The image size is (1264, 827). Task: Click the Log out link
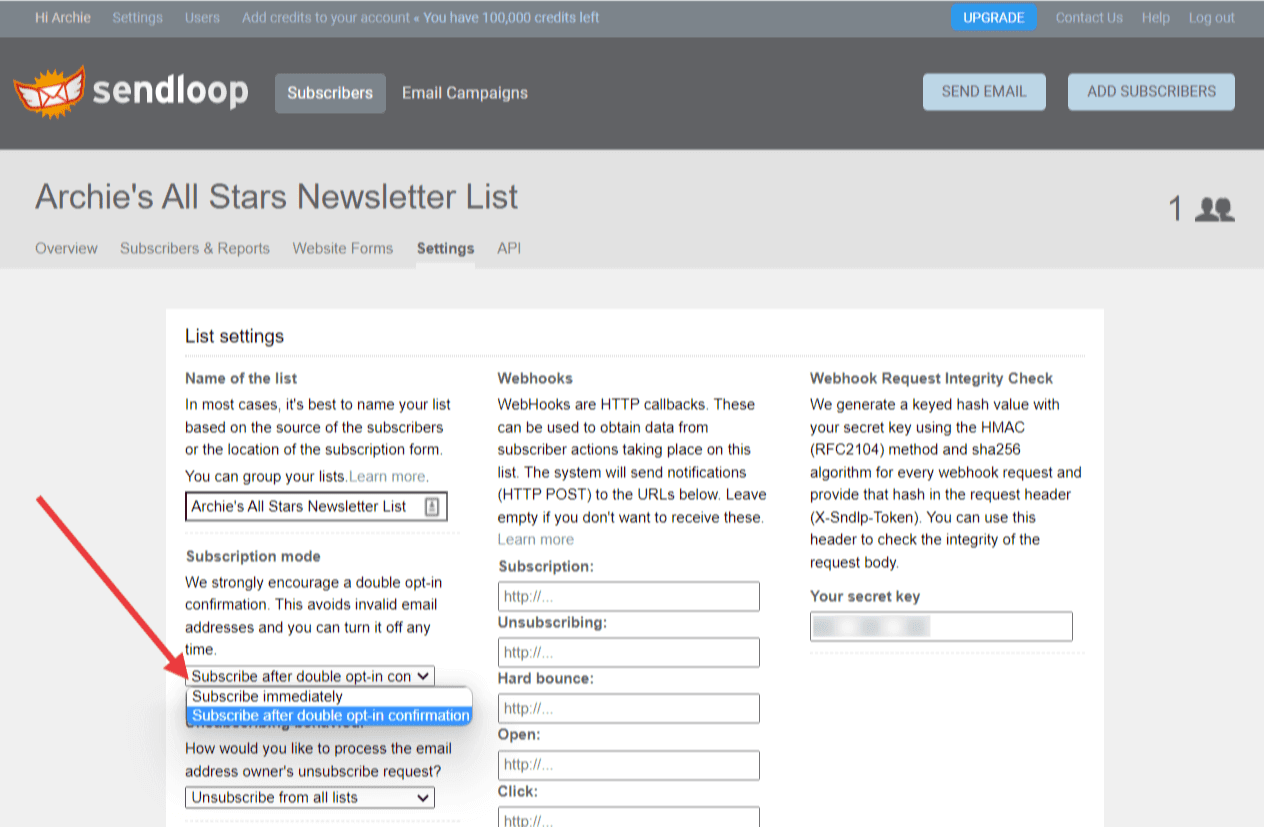1211,17
